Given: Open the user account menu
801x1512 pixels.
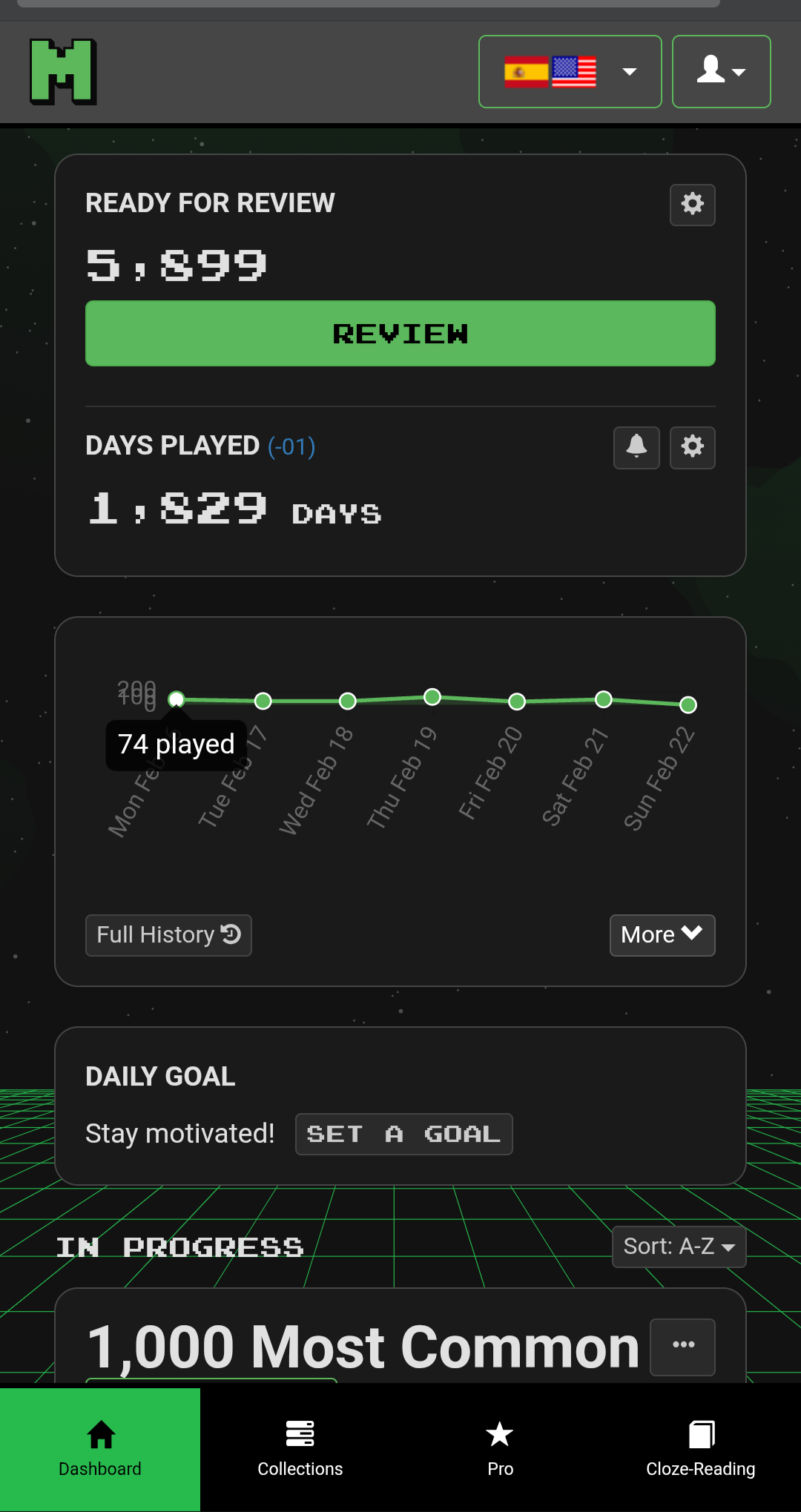Looking at the screenshot, I should (721, 72).
